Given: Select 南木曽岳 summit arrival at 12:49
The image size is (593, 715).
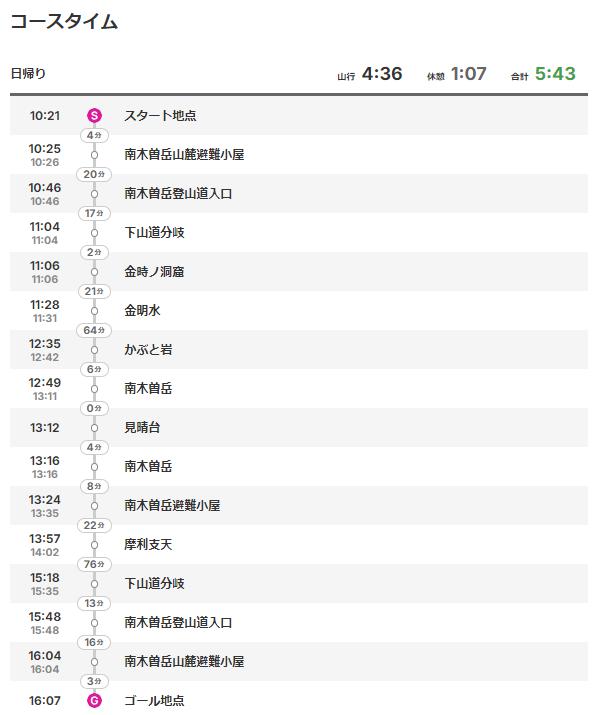Looking at the screenshot, I should coord(148,389).
